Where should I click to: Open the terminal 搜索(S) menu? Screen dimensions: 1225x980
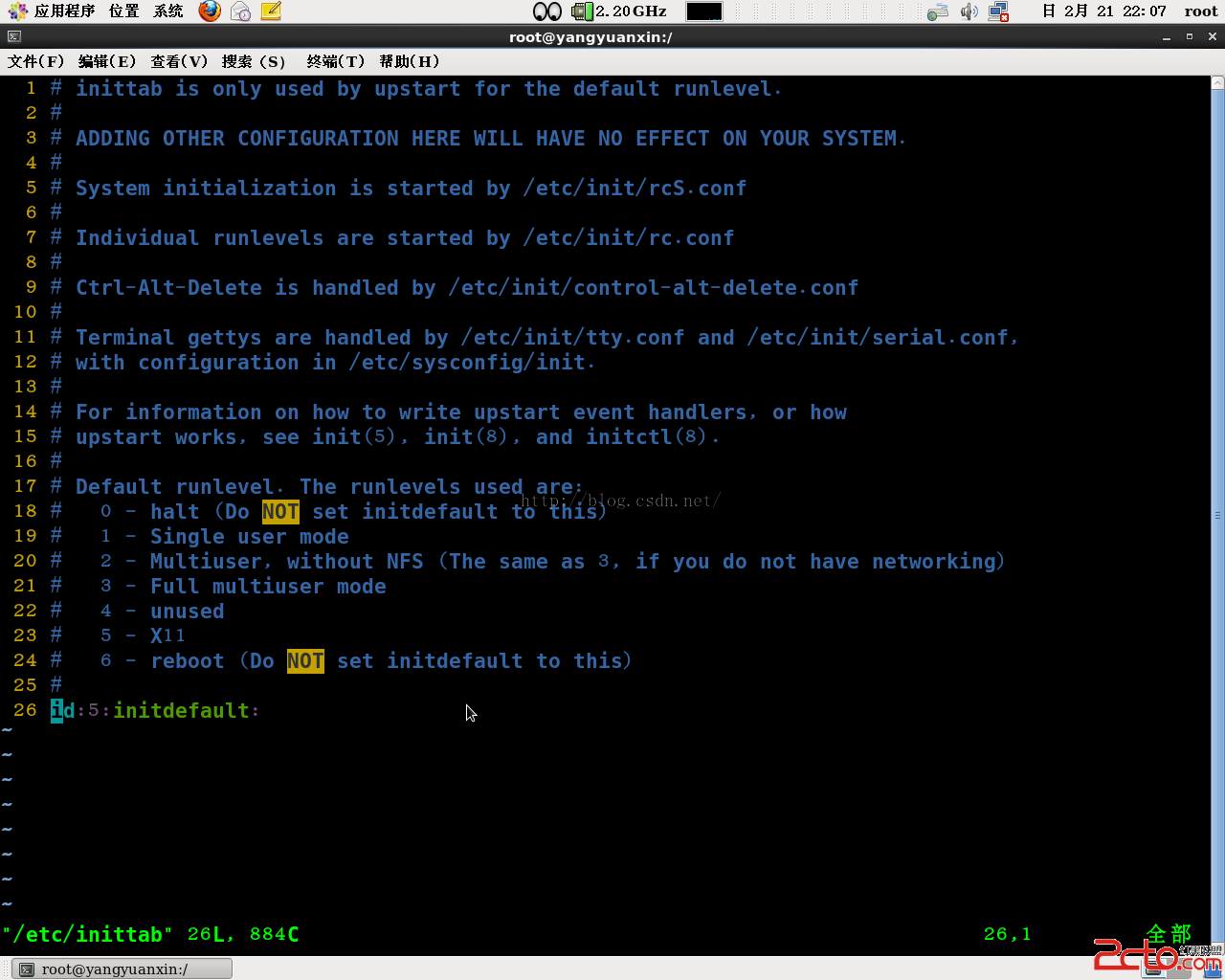(254, 61)
